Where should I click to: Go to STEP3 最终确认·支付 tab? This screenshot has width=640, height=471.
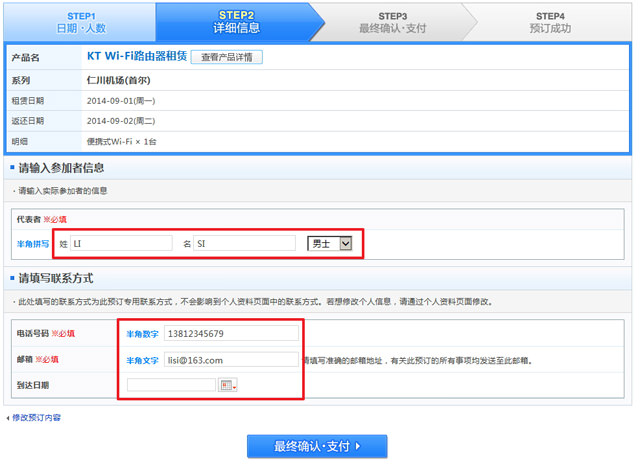pyautogui.click(x=392, y=22)
